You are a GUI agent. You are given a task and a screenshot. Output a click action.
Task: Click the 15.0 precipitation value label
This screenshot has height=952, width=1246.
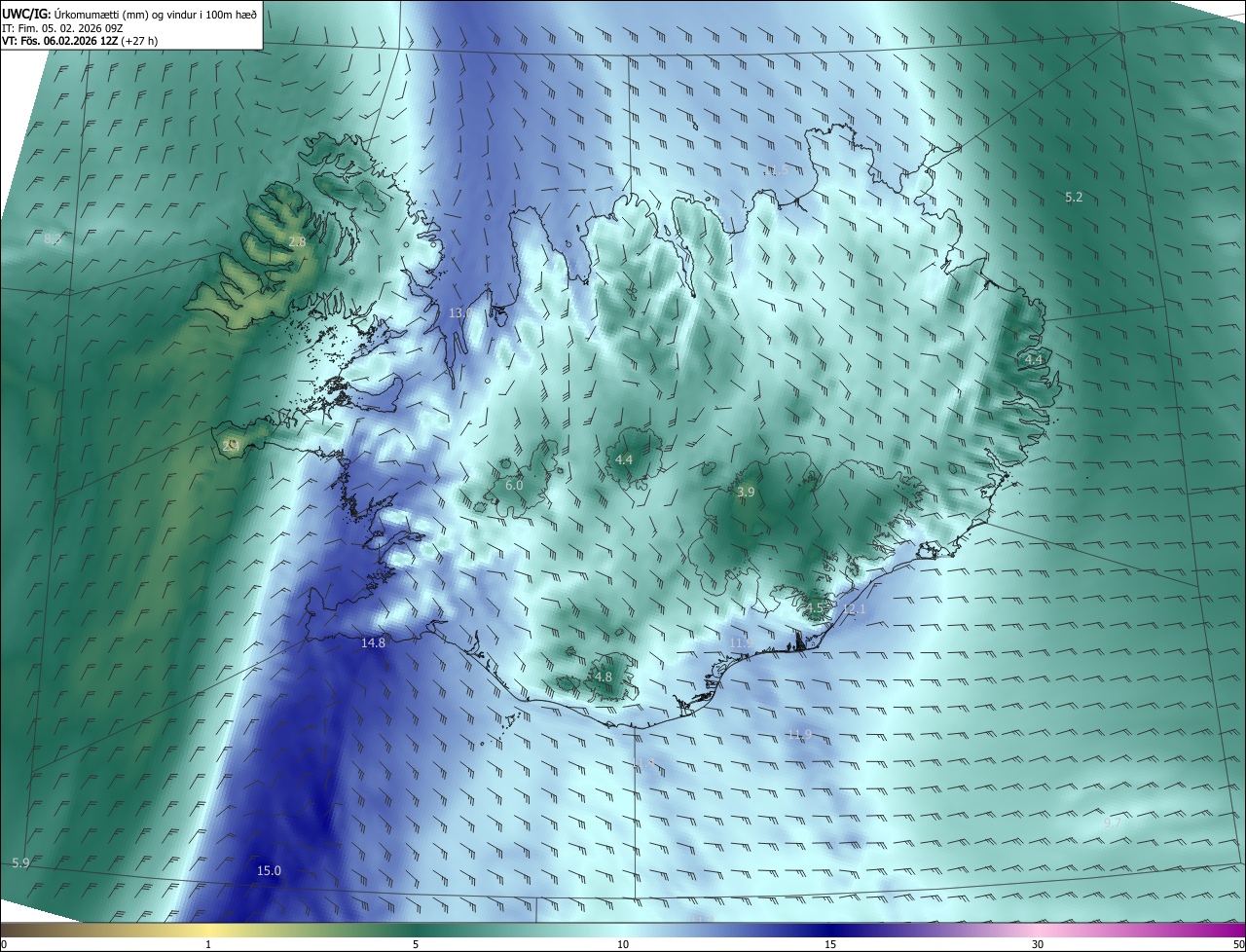click(x=269, y=870)
